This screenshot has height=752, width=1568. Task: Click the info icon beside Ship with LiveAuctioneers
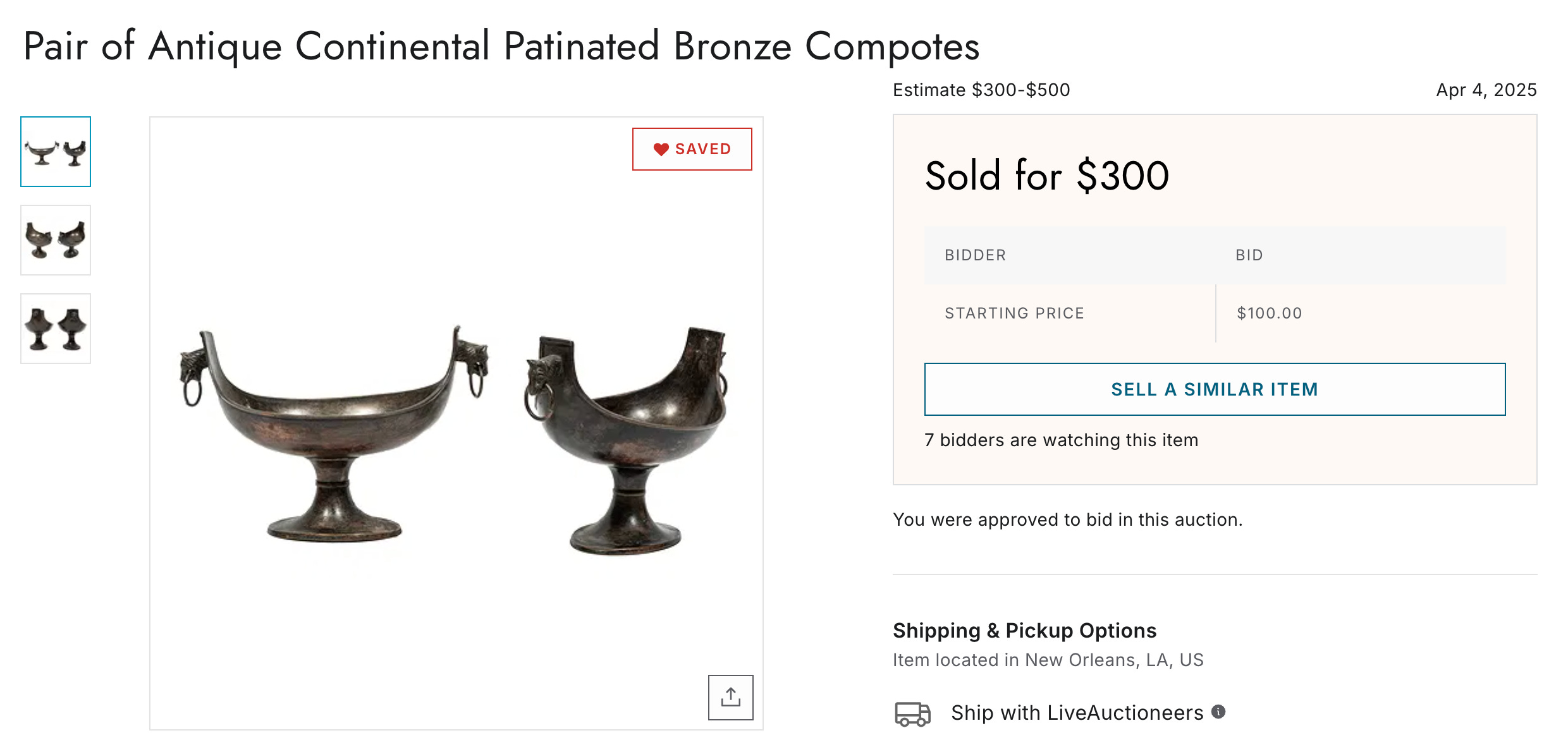click(1218, 712)
